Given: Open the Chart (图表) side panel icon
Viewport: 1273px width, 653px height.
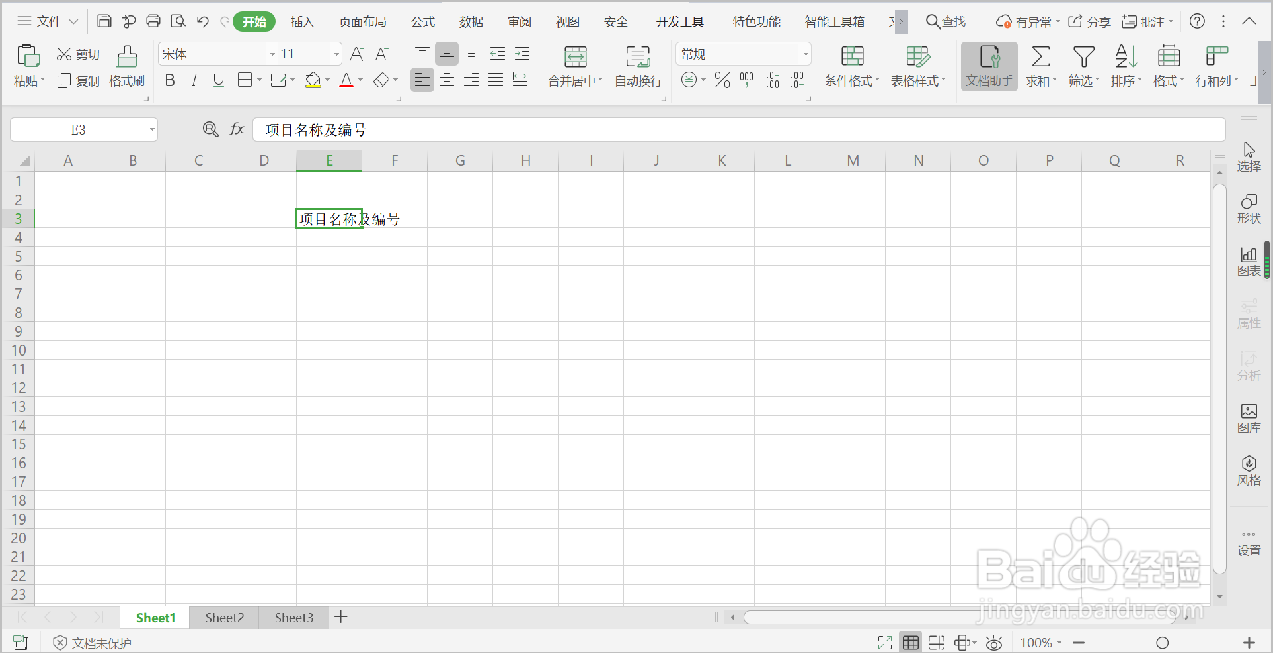Looking at the screenshot, I should coord(1249,261).
